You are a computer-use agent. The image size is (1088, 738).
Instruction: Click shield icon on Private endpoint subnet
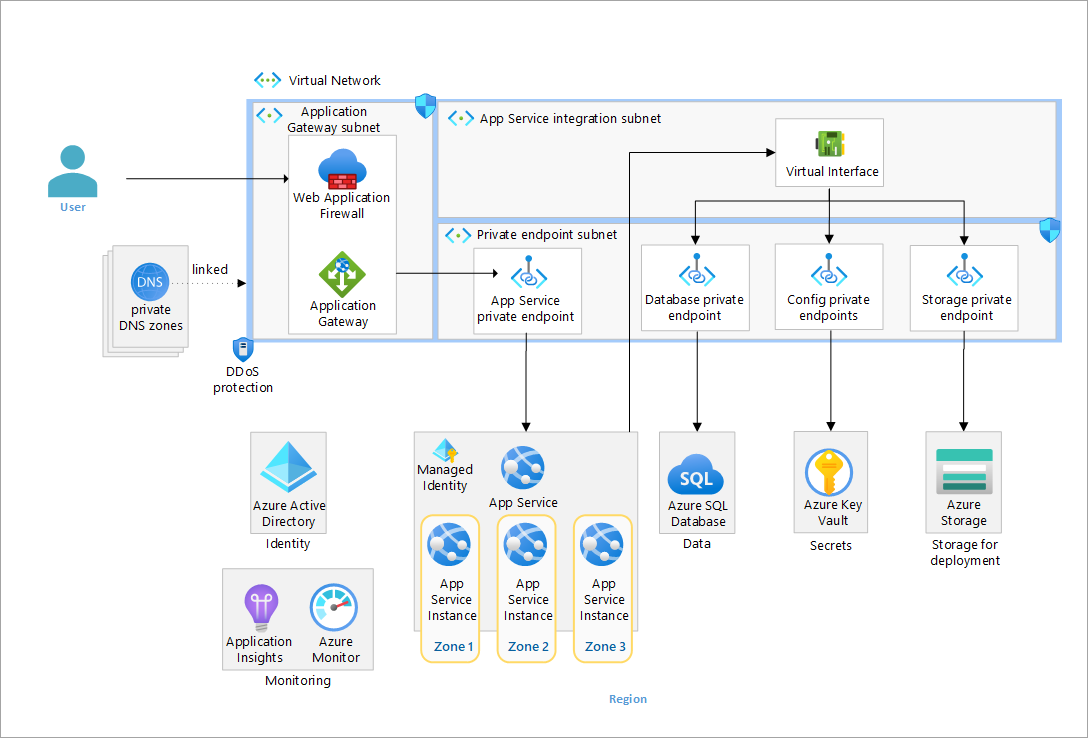[x=1050, y=230]
